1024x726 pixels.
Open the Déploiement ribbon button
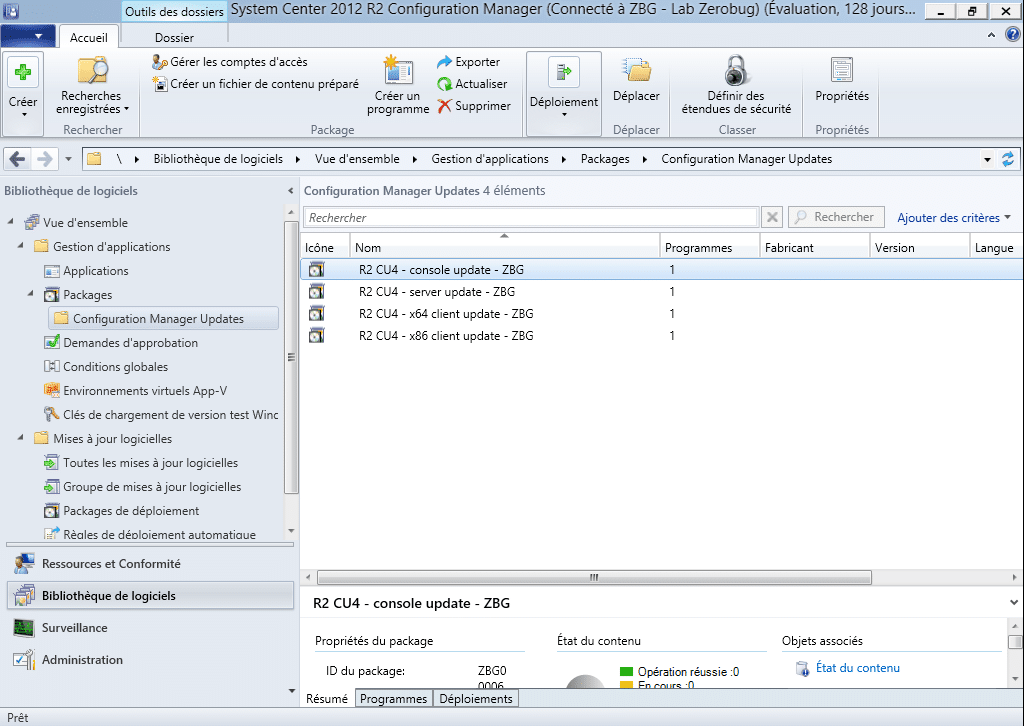564,93
